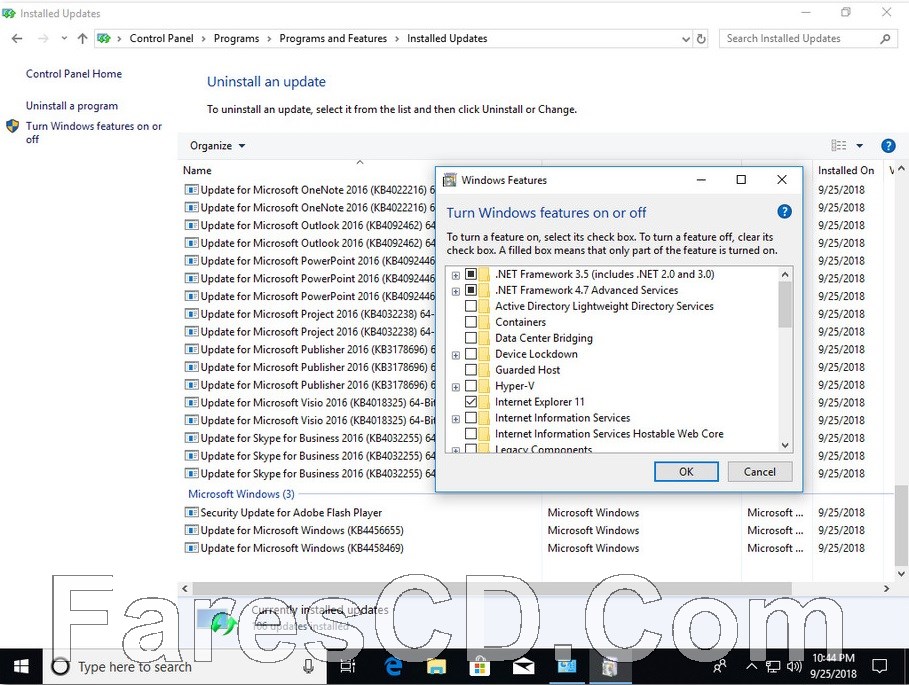Open recent locations dropdown arrow
The width and height of the screenshot is (909, 685).
point(64,38)
